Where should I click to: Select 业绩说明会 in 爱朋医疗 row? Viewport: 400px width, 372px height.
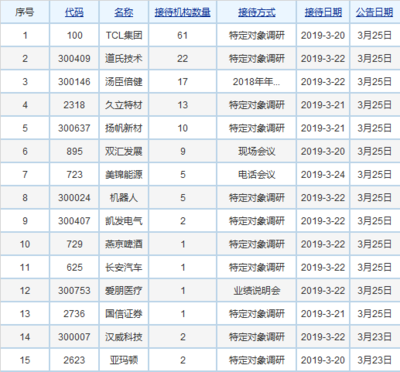click(x=257, y=291)
